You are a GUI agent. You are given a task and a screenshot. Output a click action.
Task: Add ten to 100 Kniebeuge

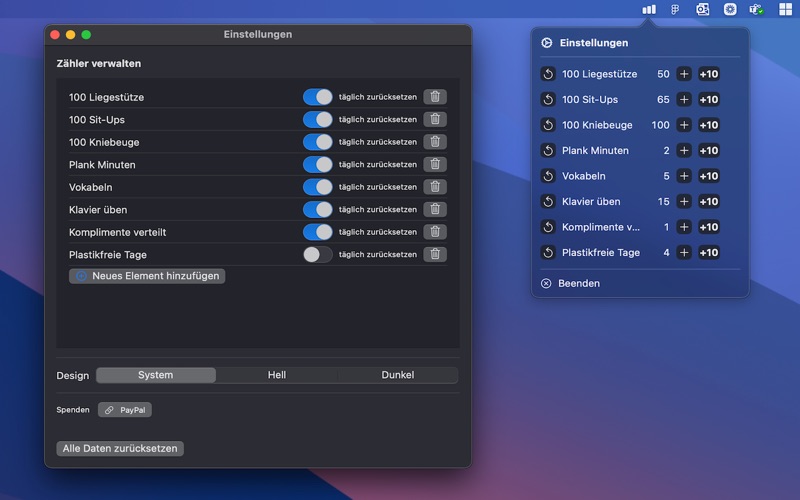709,125
